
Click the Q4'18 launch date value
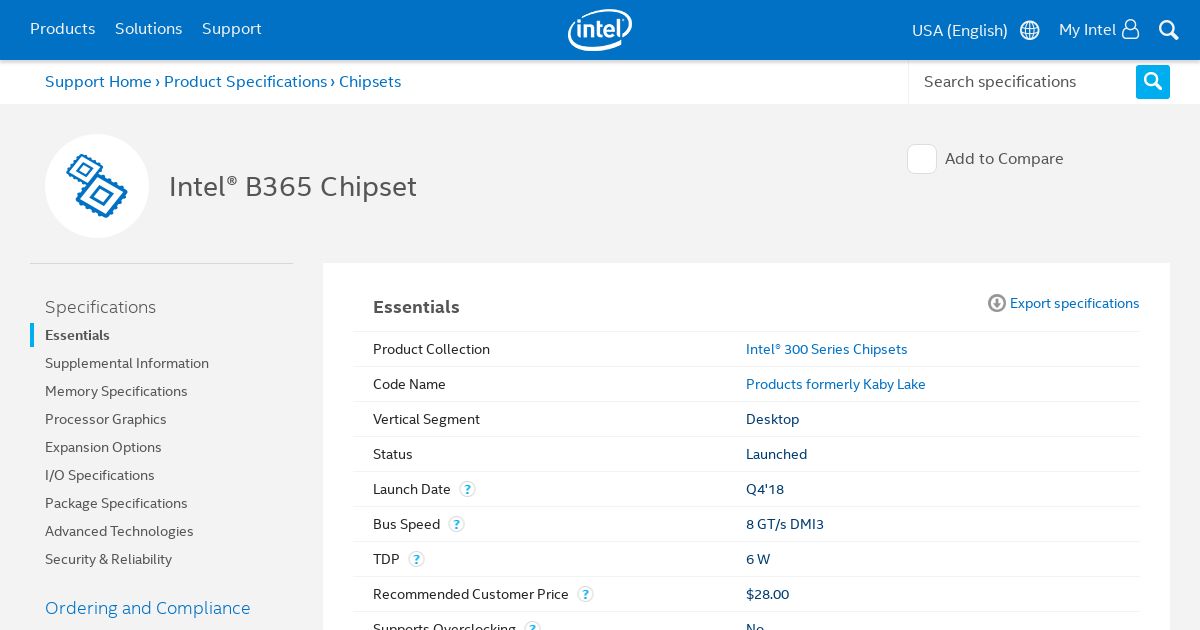coord(765,489)
